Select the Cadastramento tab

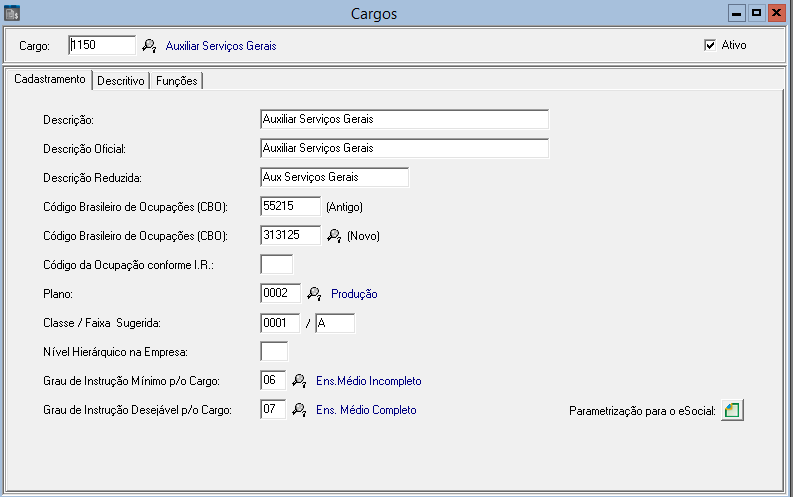49,80
